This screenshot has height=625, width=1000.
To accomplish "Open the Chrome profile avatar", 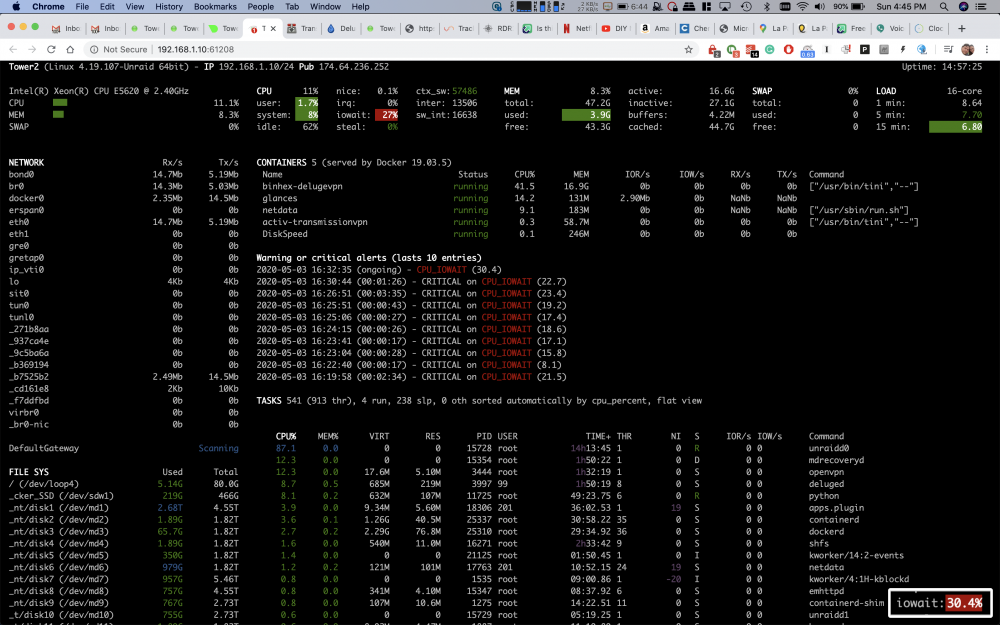I will click(967, 49).
